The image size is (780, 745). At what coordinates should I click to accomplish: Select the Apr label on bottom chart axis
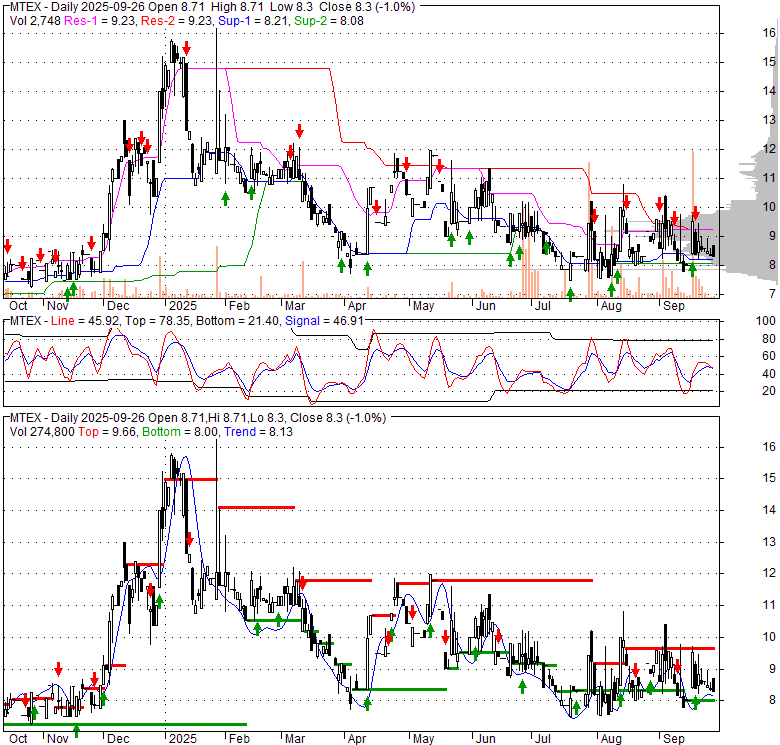[357, 739]
